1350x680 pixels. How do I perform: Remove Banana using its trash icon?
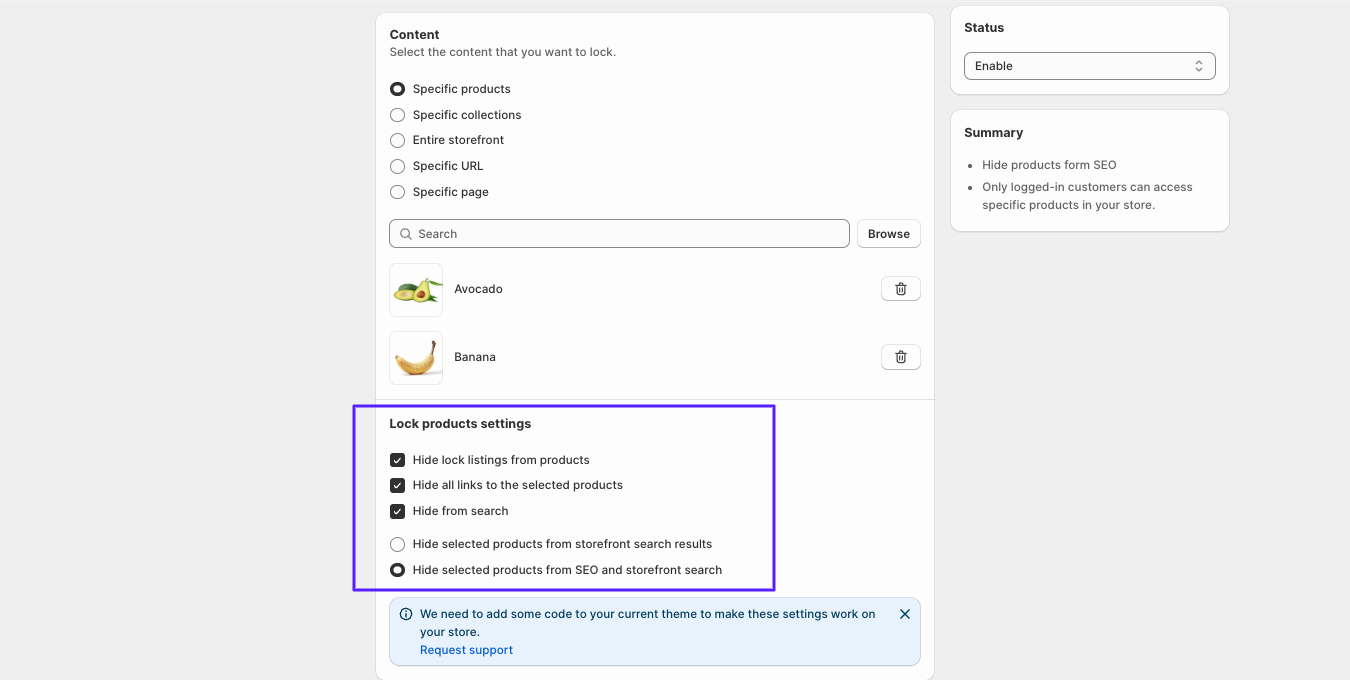coord(900,357)
